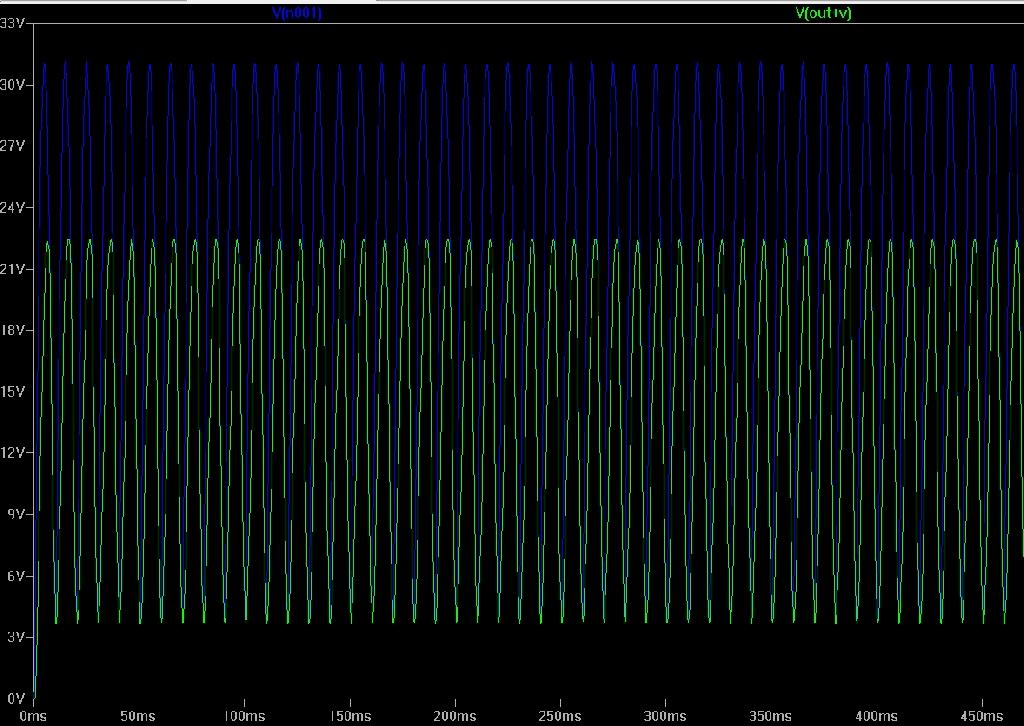Click the 27V vertical axis label
Screen dimensions: 1024x726
(x=12, y=146)
